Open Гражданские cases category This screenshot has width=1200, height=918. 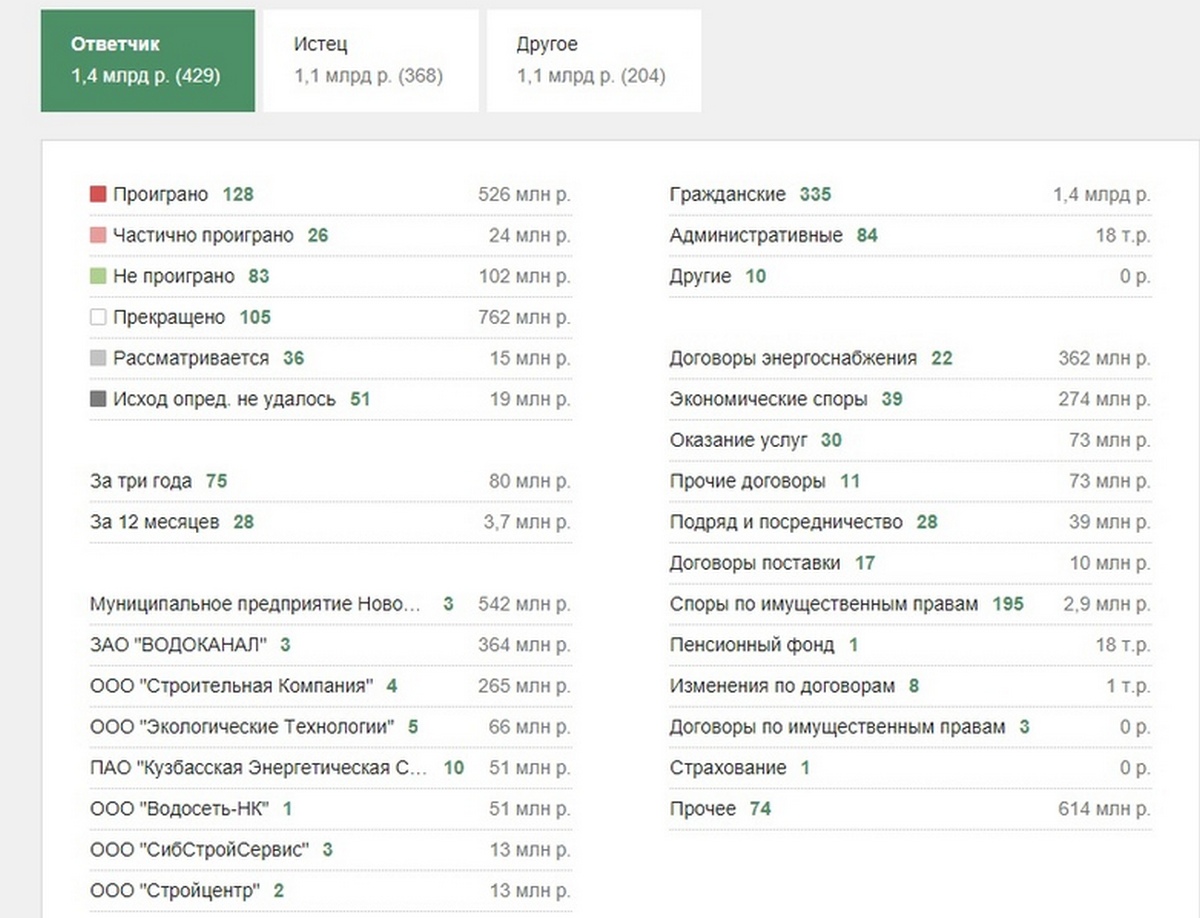pos(728,194)
